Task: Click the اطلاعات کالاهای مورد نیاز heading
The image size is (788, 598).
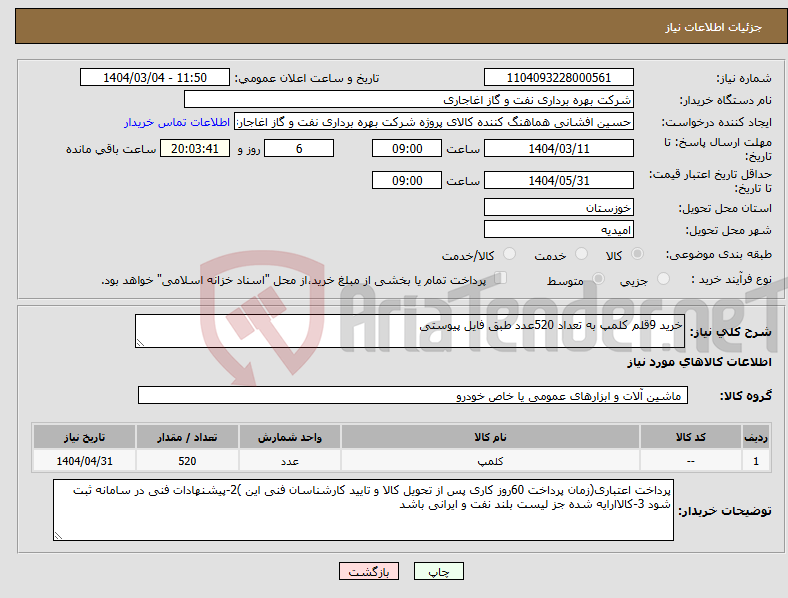Action: (x=699, y=362)
